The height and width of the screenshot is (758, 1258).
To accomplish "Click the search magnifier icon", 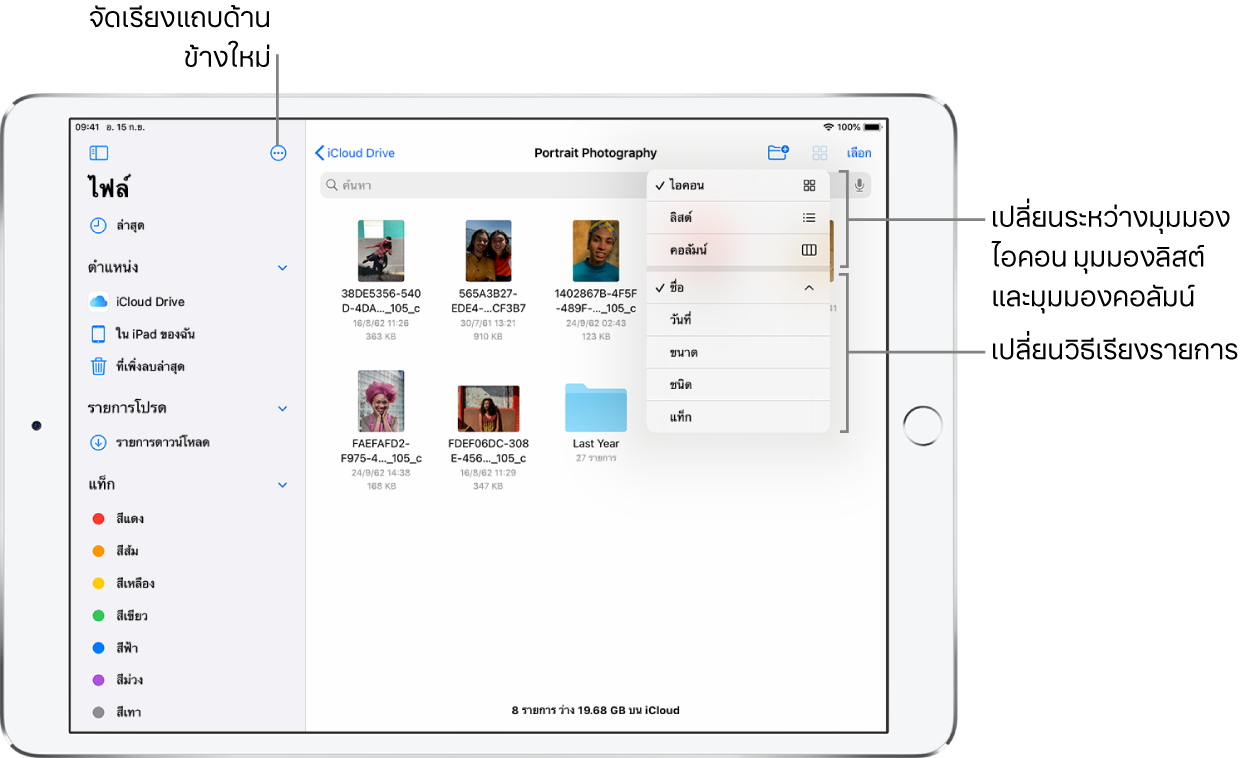I will click(332, 185).
